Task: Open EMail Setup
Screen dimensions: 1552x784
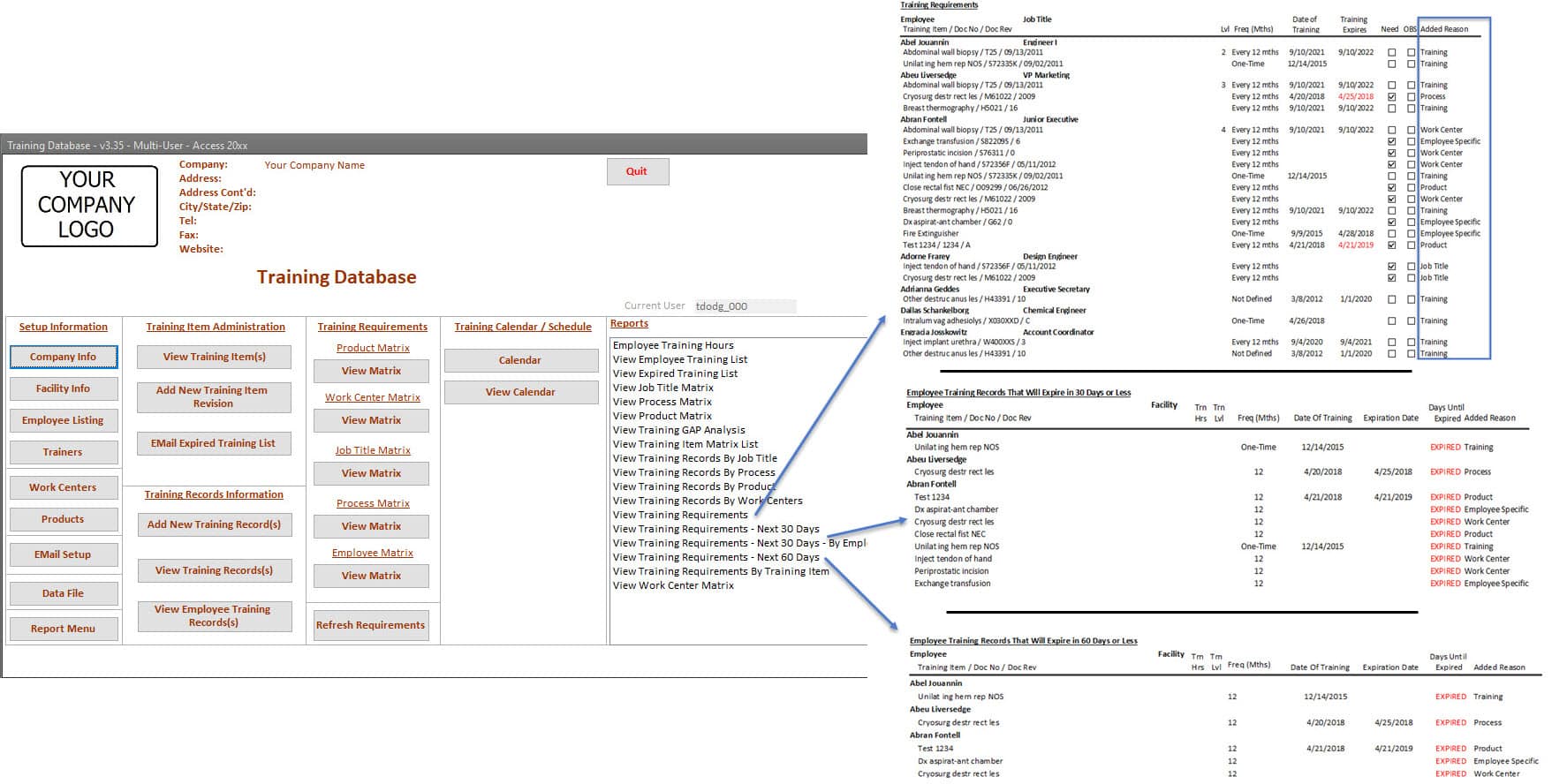Action: point(64,554)
